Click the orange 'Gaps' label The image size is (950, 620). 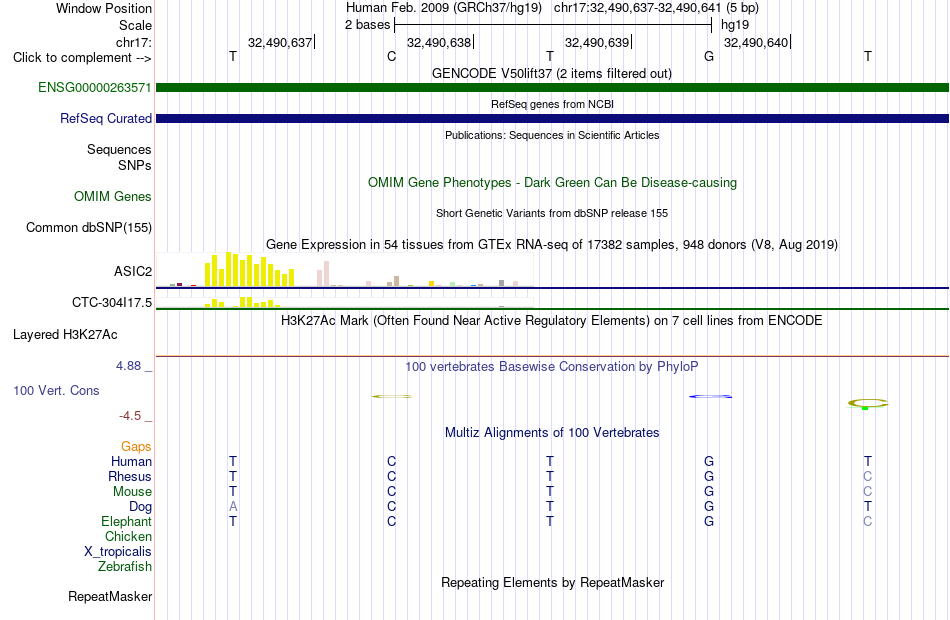coord(136,446)
